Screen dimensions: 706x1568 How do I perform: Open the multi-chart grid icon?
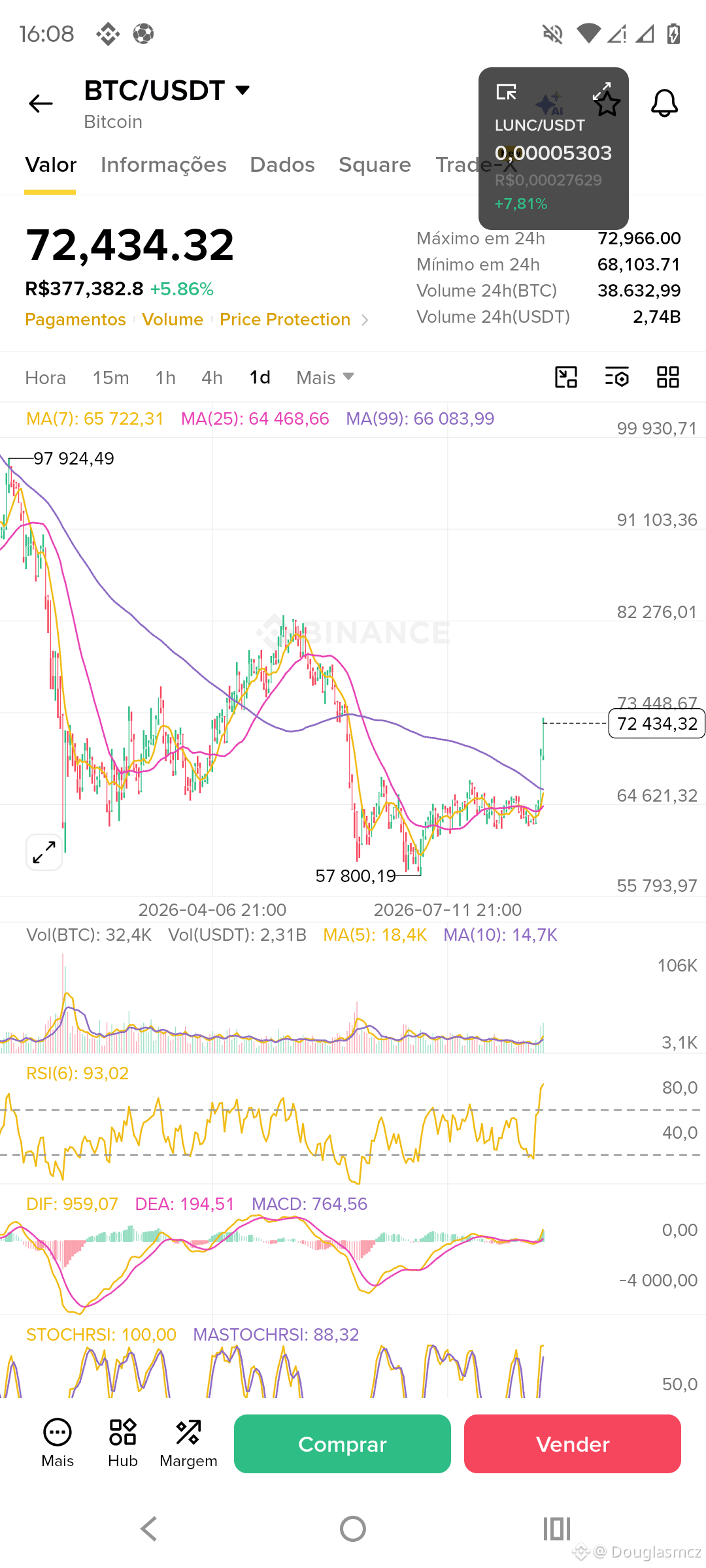667,377
